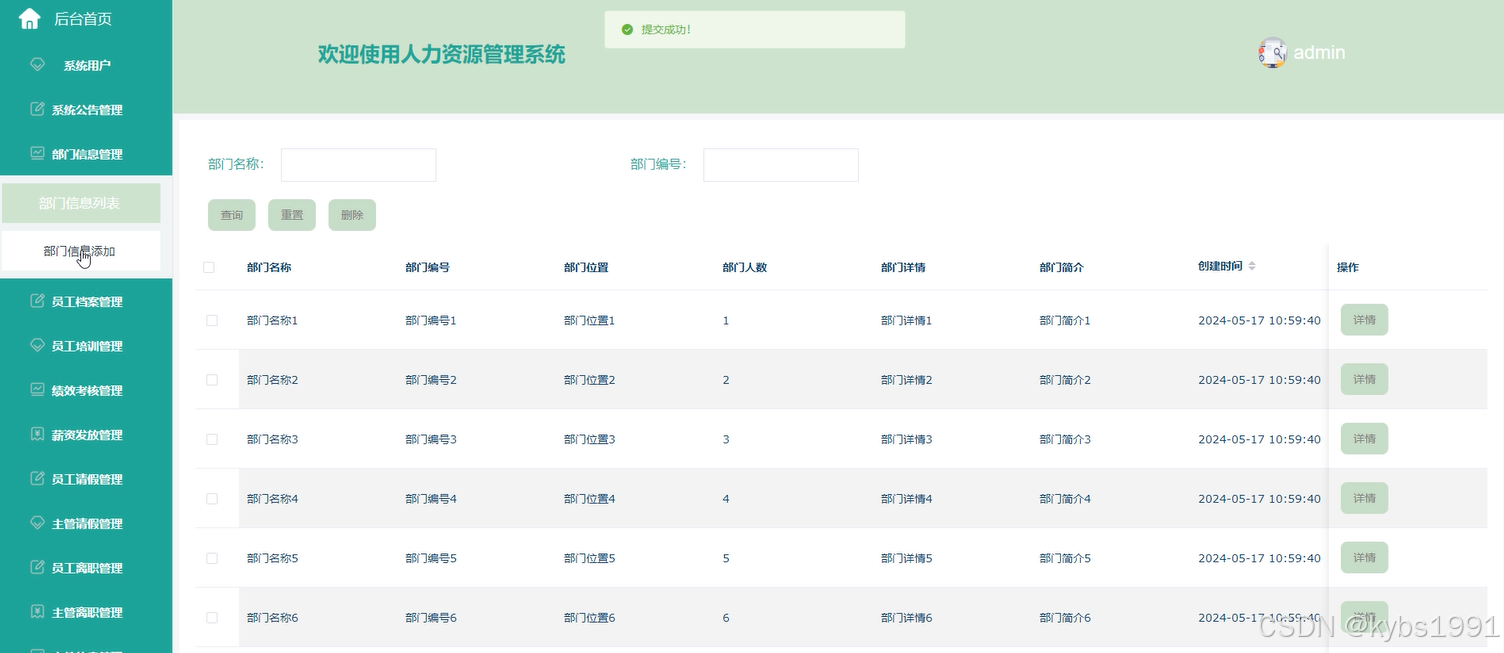Open the 员工离职管理 menu
This screenshot has height=653, width=1504.
pyautogui.click(x=86, y=567)
